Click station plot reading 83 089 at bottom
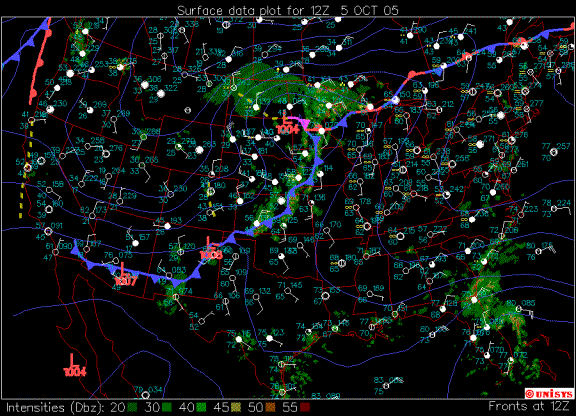 [x=321, y=396]
